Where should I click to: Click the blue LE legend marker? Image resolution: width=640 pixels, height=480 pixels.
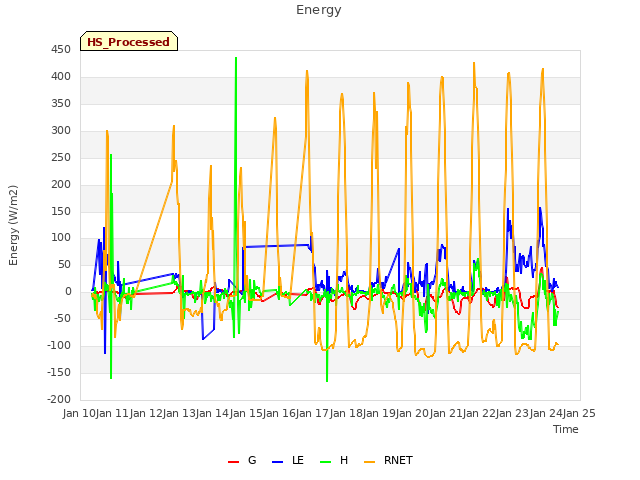(x=277, y=462)
